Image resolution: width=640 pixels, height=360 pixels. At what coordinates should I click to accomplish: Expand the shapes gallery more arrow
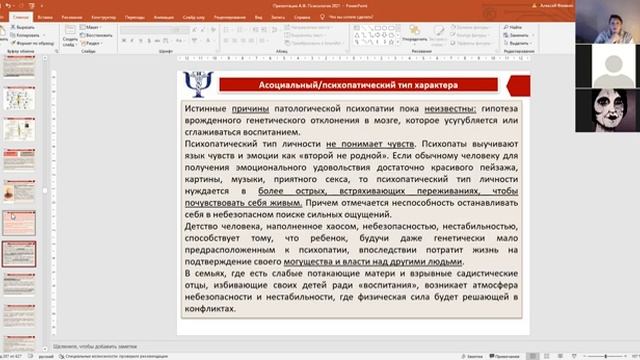[398, 42]
